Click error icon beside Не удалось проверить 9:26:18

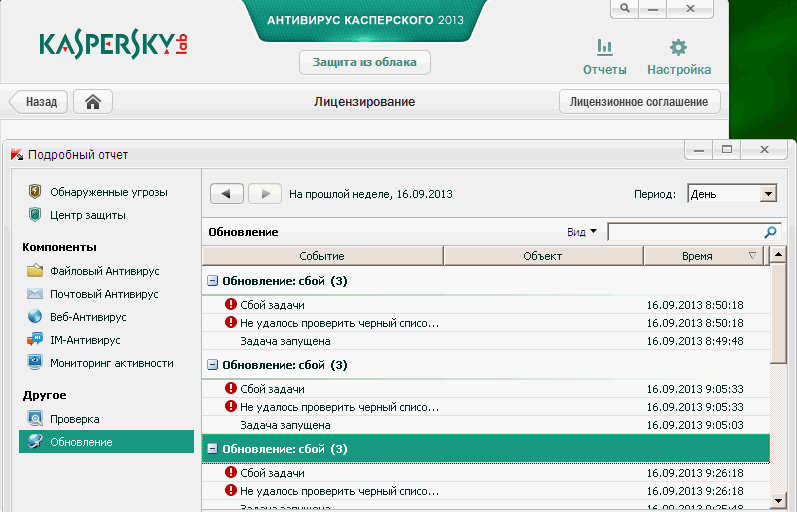[x=231, y=490]
